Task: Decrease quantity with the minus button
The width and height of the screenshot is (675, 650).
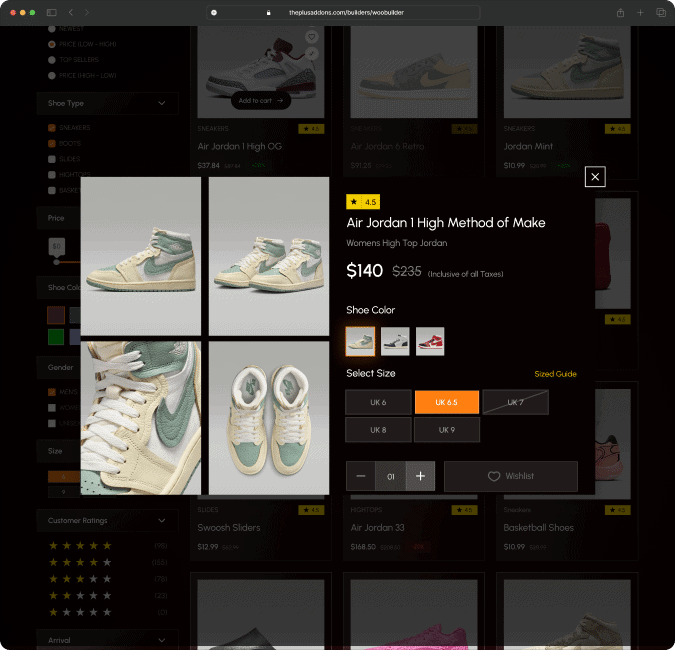Action: click(361, 477)
